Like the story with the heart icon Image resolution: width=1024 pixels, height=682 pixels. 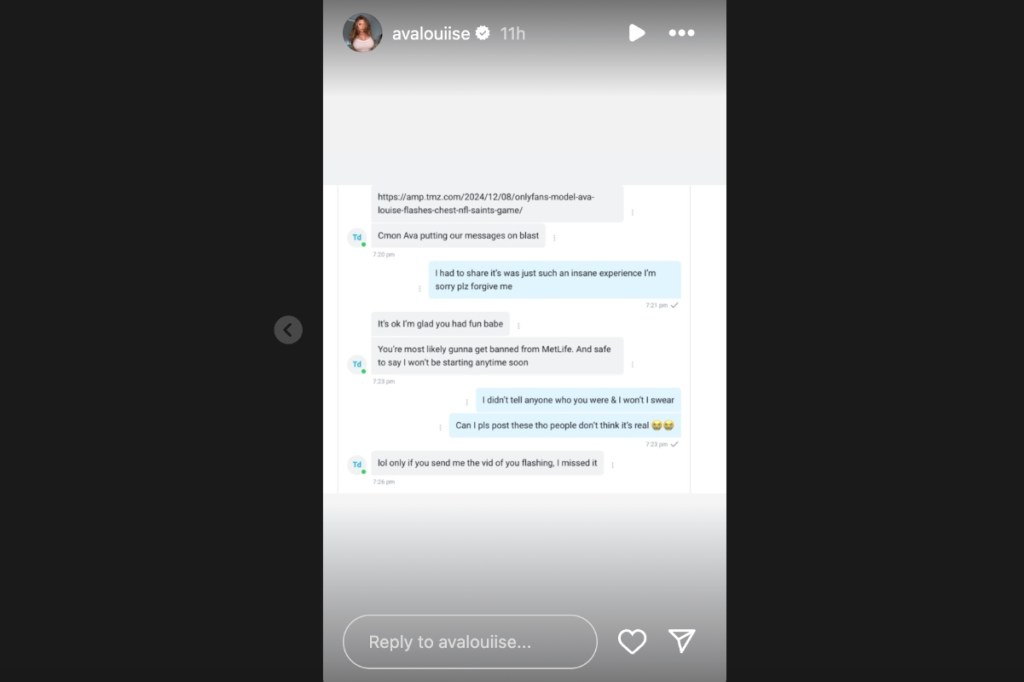click(632, 641)
